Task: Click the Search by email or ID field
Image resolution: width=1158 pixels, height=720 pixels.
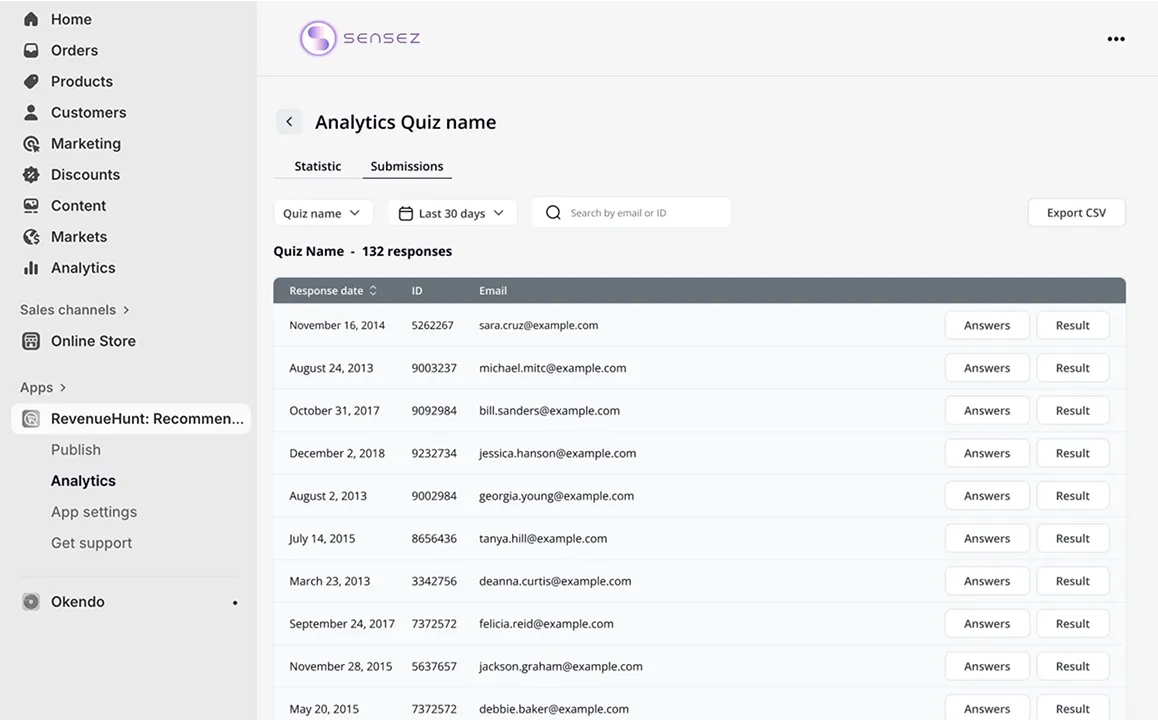Action: (631, 213)
